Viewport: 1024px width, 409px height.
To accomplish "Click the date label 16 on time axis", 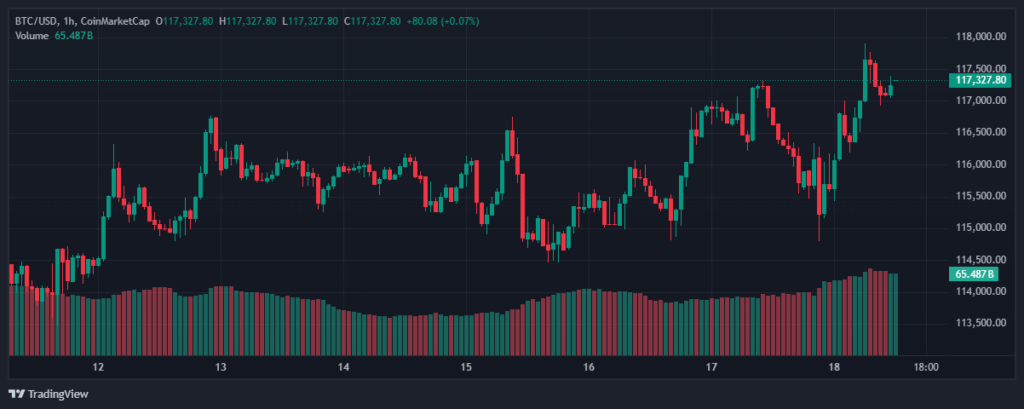I will coord(588,367).
